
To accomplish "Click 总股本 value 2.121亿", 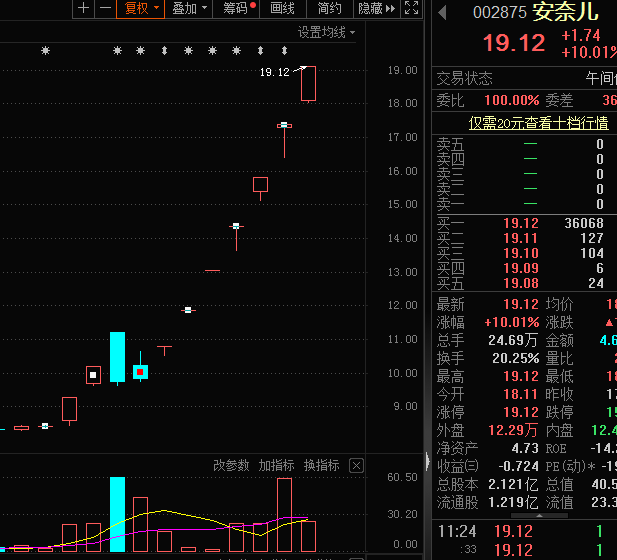I will [x=513, y=484].
